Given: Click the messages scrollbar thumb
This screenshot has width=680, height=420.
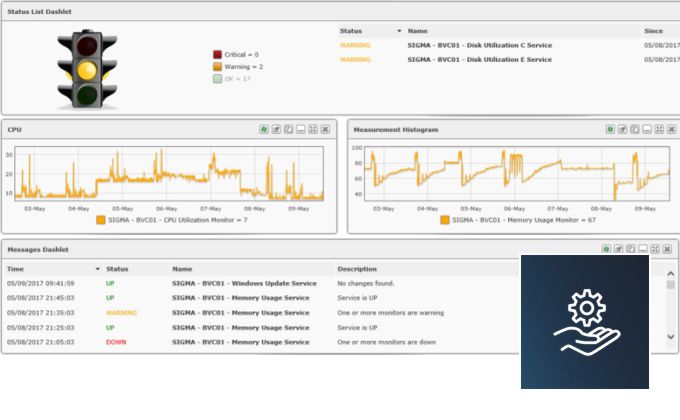Looking at the screenshot, I should 670,285.
